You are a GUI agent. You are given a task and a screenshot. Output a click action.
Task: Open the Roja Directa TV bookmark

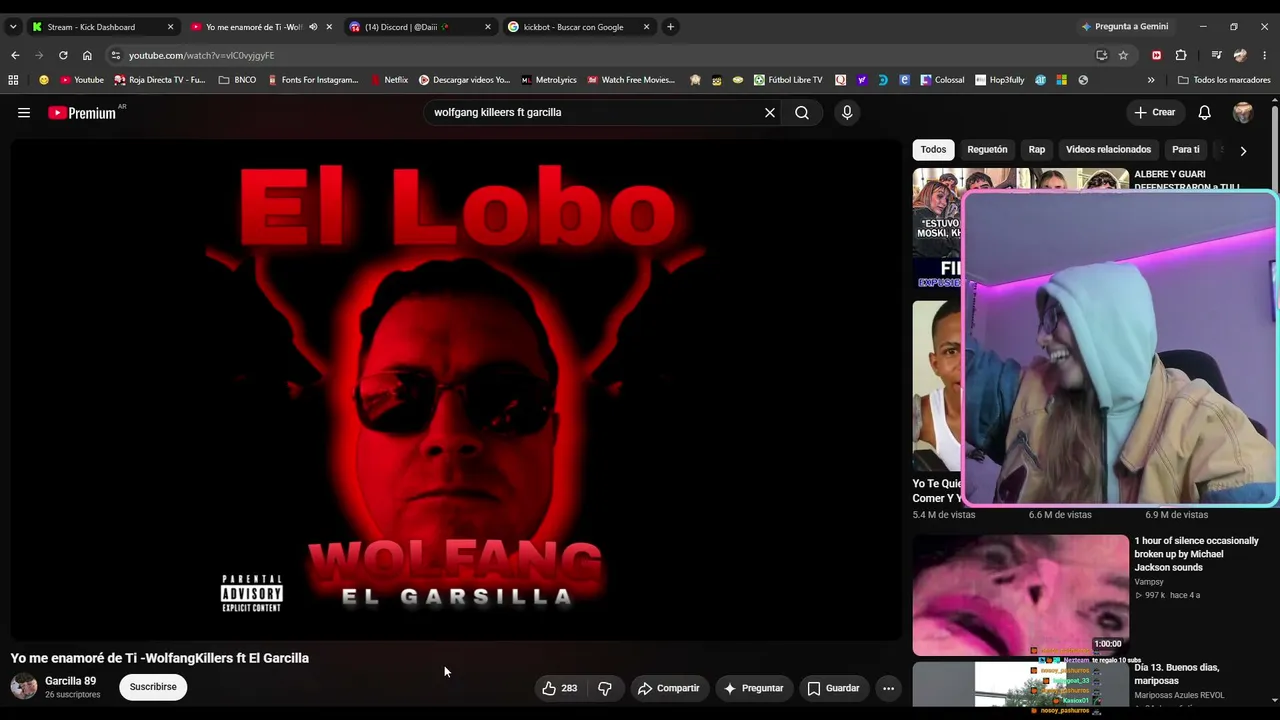(160, 80)
